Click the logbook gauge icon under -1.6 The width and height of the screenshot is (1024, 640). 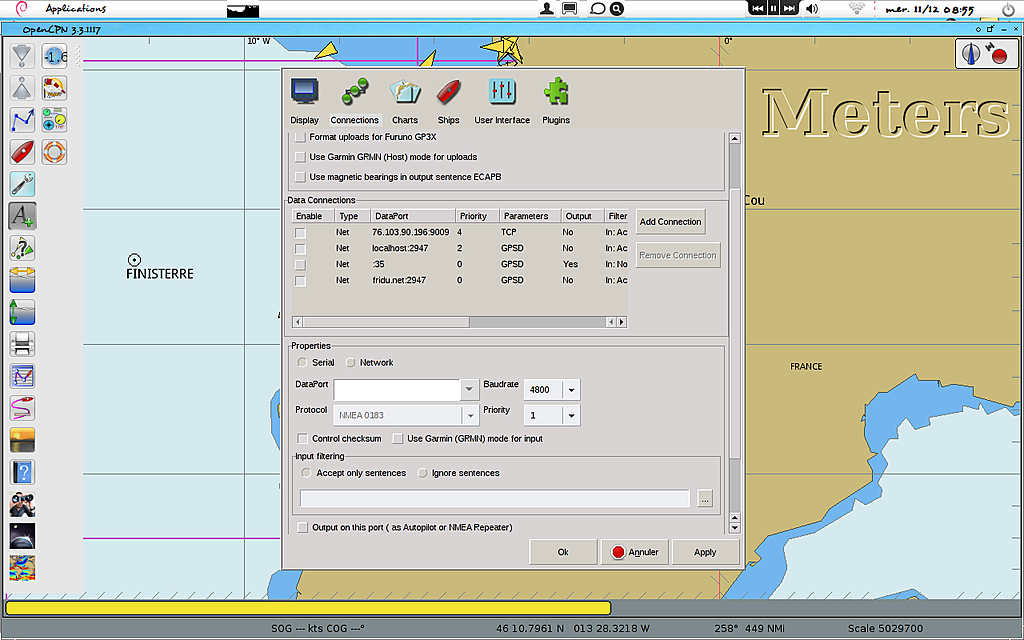[54, 88]
